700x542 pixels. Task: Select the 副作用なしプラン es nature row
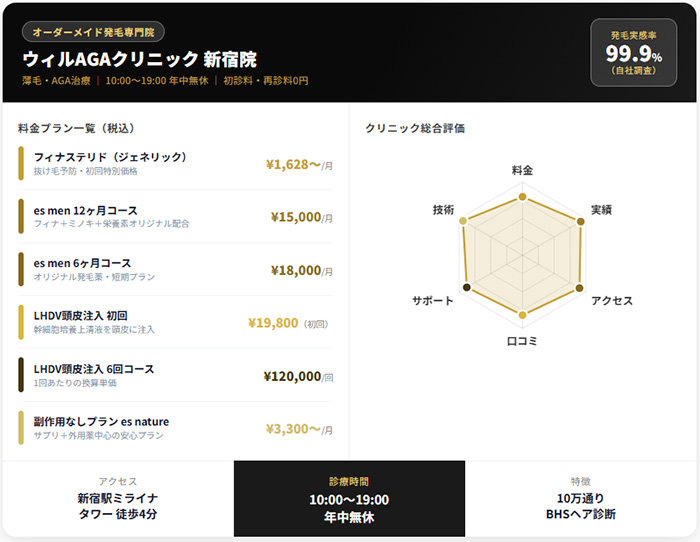175,428
